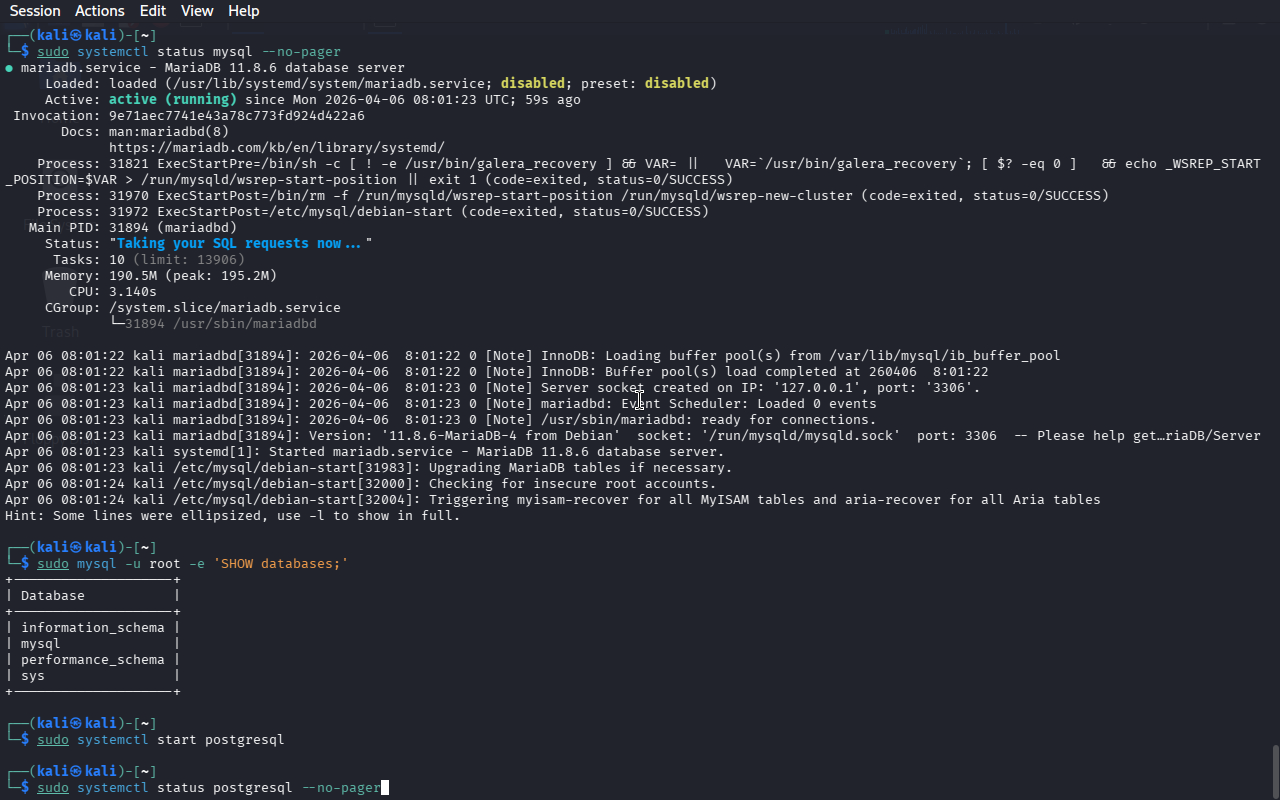1280x800 pixels.
Task: Select information_schema in the database table
Action: [92, 628]
